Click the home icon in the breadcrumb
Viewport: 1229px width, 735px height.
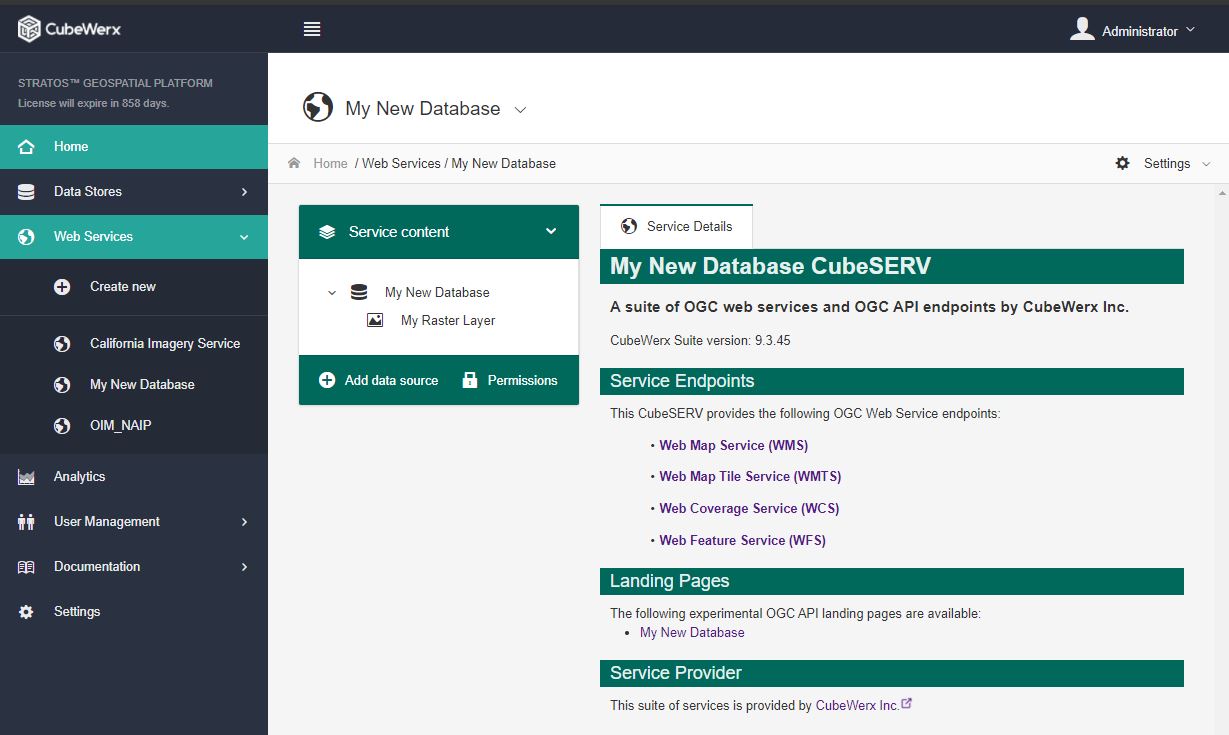pyautogui.click(x=294, y=163)
